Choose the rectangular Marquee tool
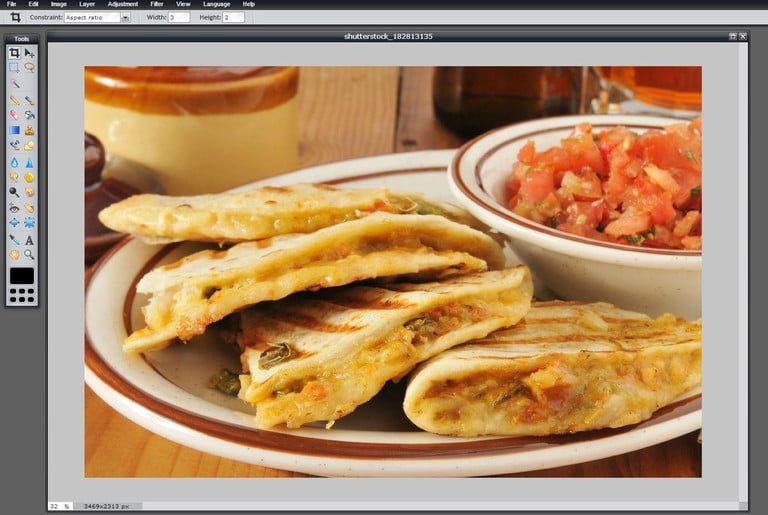This screenshot has height=515, width=768. tap(14, 68)
